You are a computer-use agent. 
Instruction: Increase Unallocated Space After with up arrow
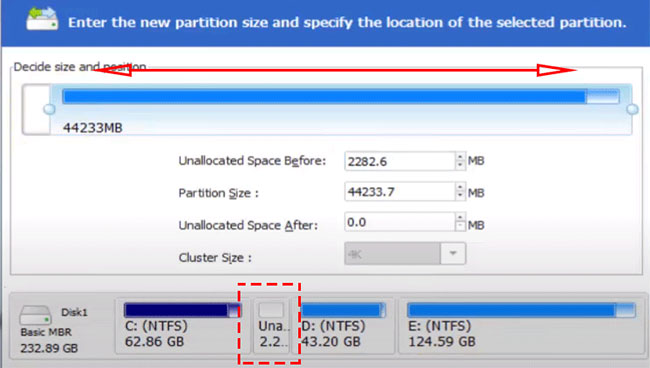coord(460,218)
